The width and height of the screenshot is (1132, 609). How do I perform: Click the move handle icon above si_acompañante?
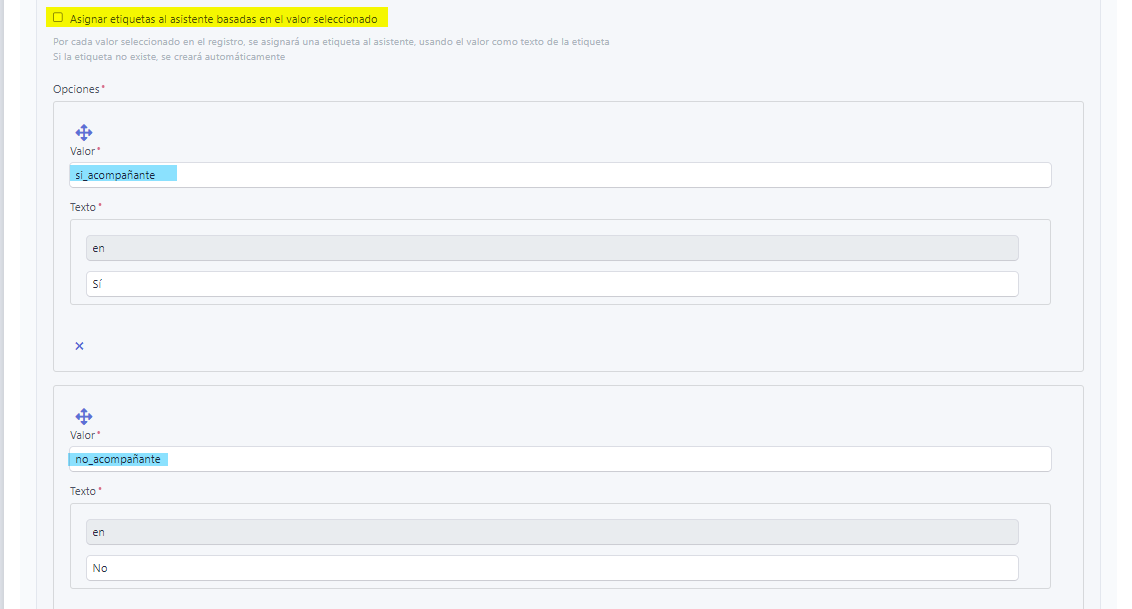click(x=84, y=132)
